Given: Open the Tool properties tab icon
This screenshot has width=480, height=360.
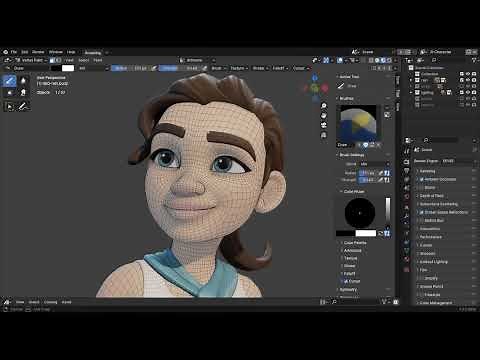Looking at the screenshot, I should [x=406, y=151].
